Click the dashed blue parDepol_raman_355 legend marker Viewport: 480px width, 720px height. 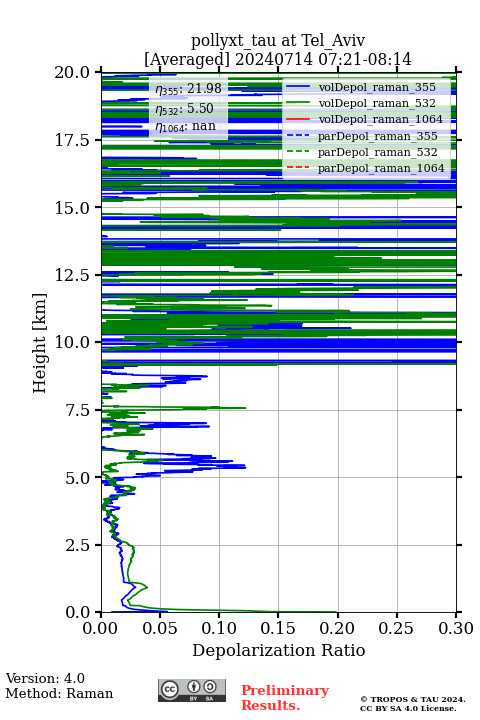pos(298,135)
